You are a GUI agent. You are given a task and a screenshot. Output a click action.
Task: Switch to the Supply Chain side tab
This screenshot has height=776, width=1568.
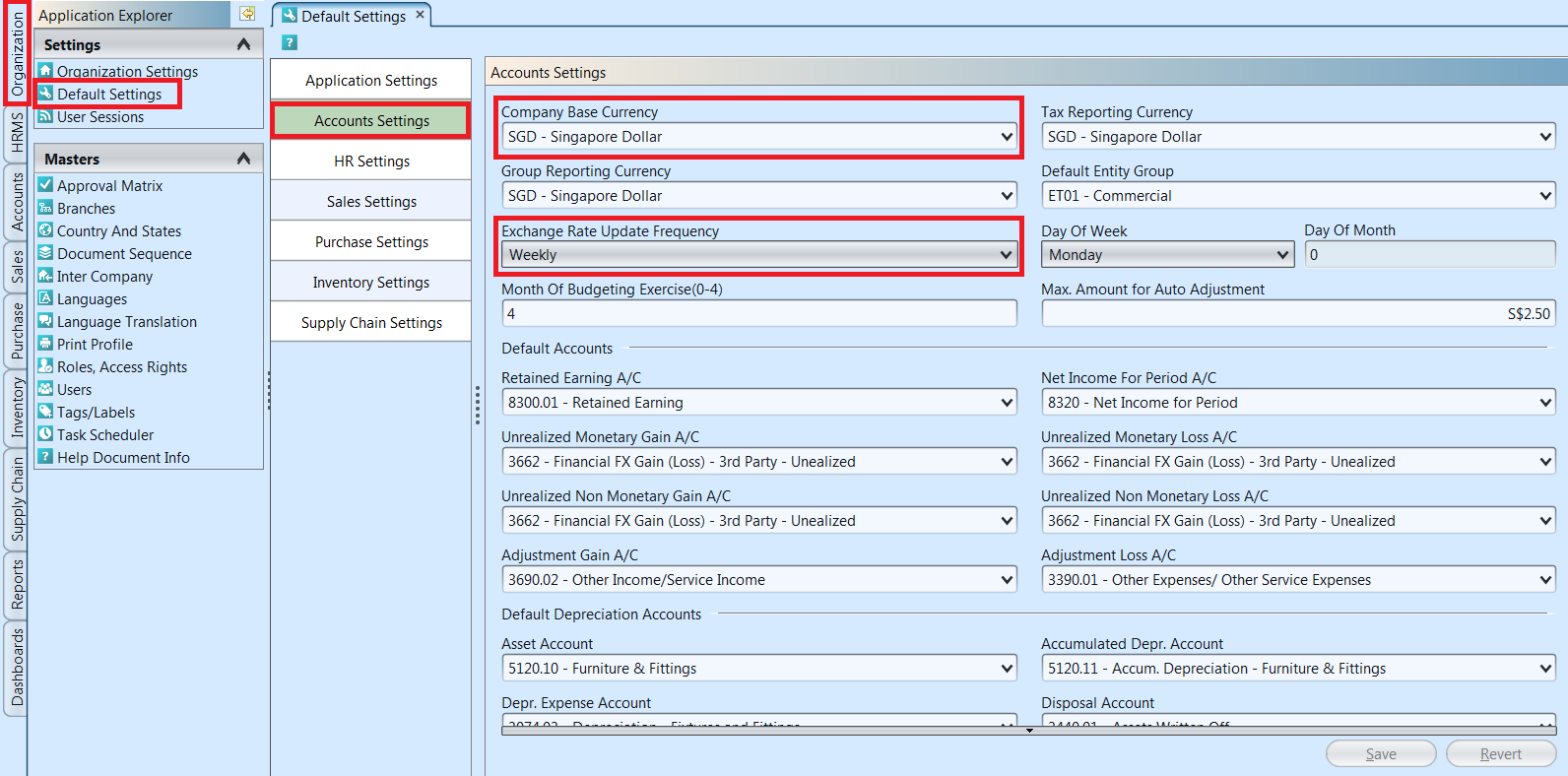pyautogui.click(x=17, y=498)
